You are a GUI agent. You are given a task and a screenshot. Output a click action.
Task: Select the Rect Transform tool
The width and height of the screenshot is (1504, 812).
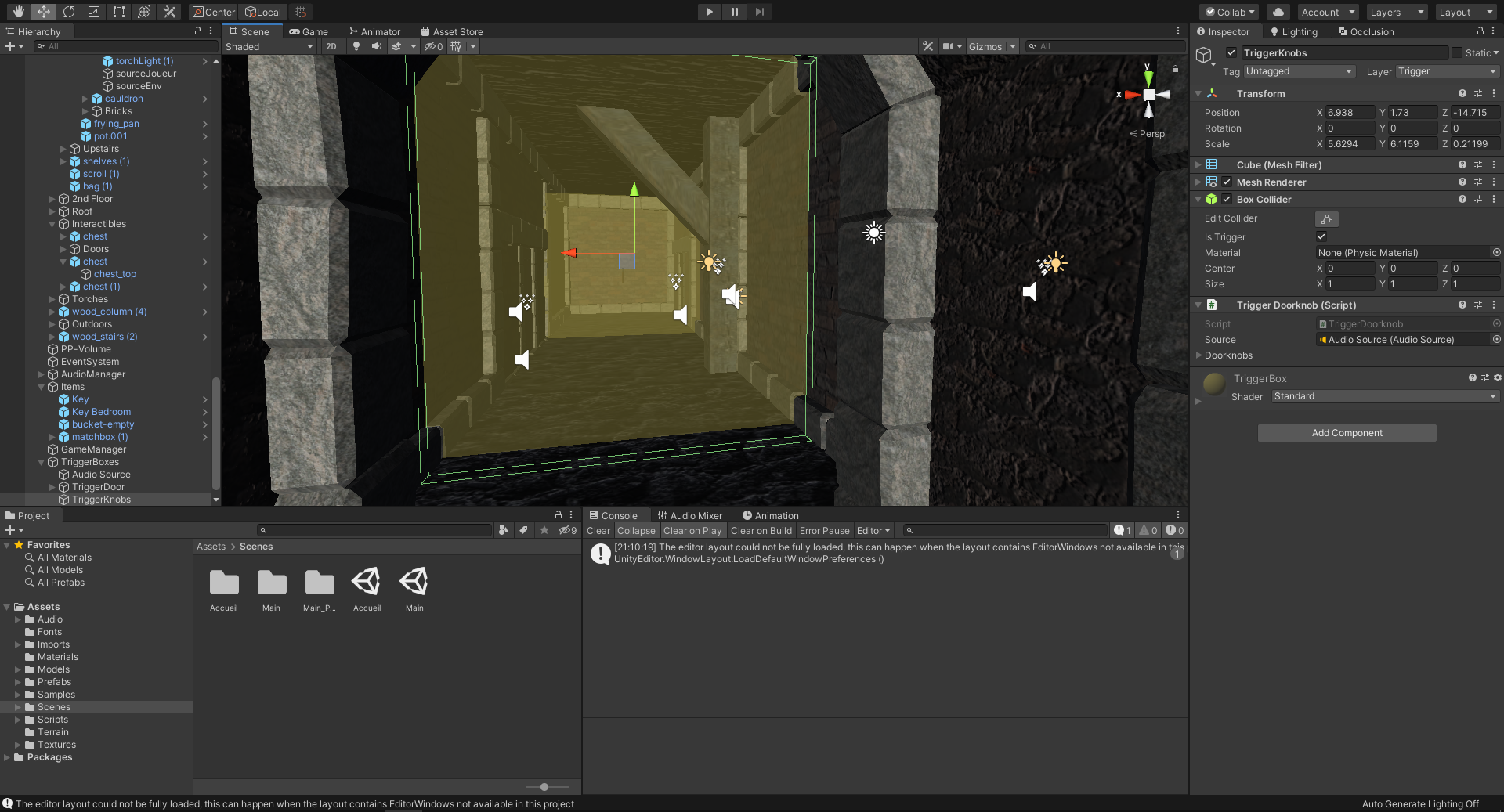119,12
